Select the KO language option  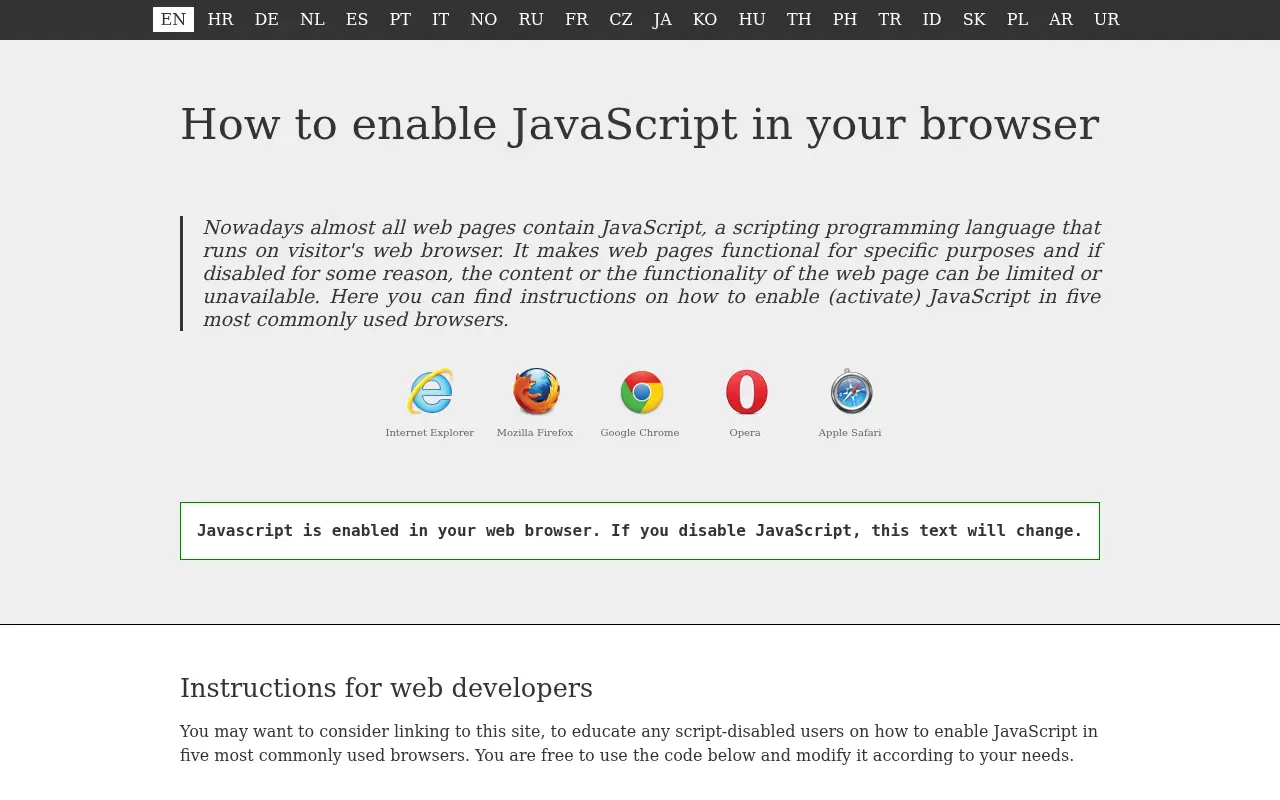(x=704, y=19)
